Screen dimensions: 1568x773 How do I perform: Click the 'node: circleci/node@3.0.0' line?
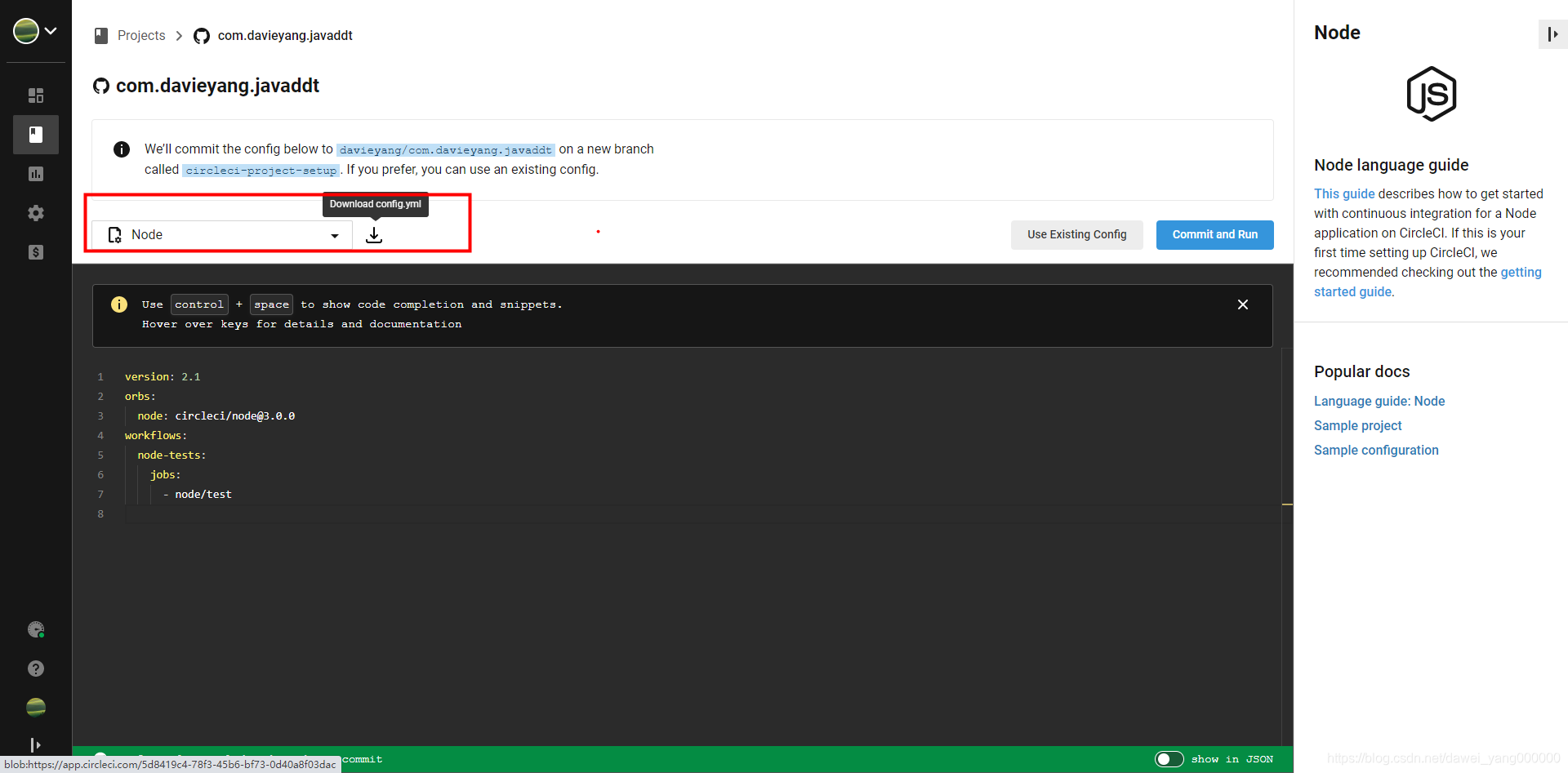click(216, 415)
